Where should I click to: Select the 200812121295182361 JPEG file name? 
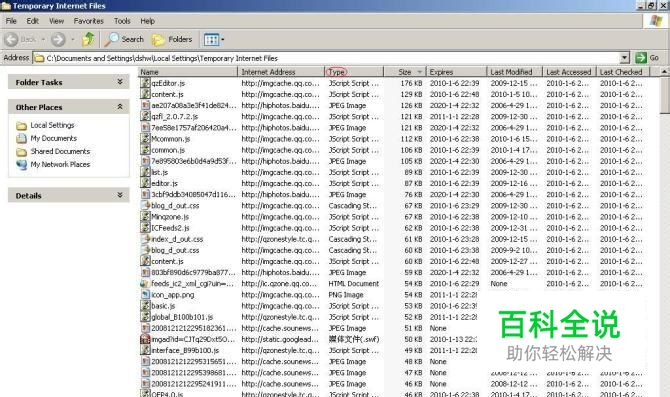point(194,328)
